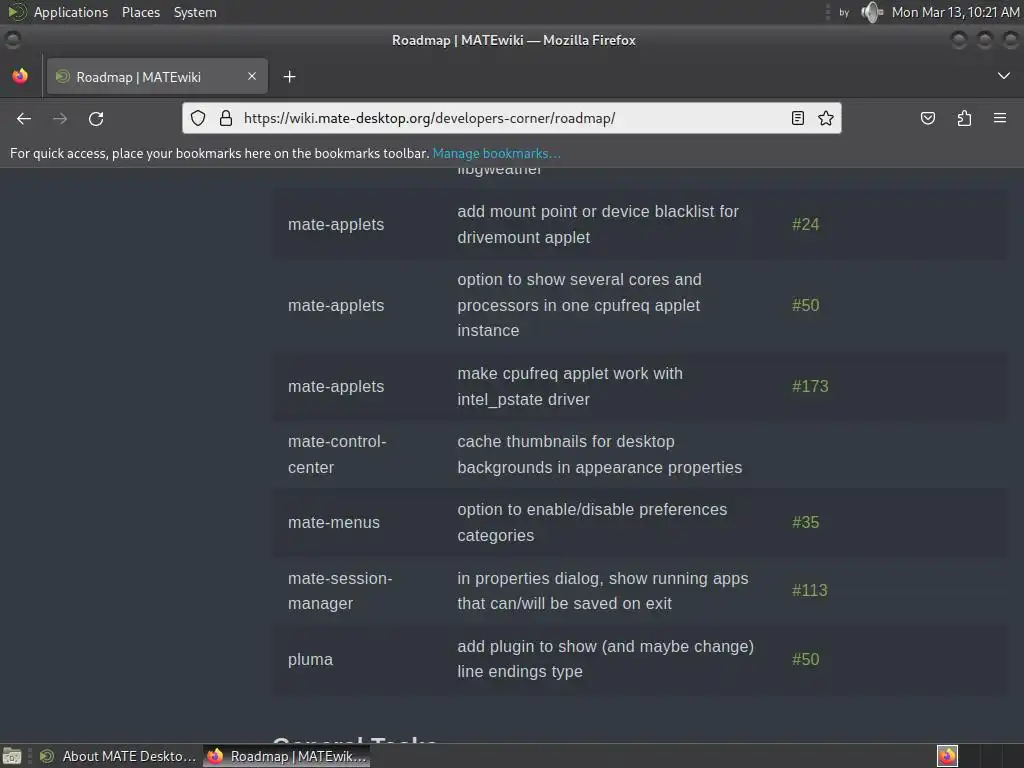Click "add mount point or device blacklist" text
1024x768 pixels.
pyautogui.click(x=598, y=225)
